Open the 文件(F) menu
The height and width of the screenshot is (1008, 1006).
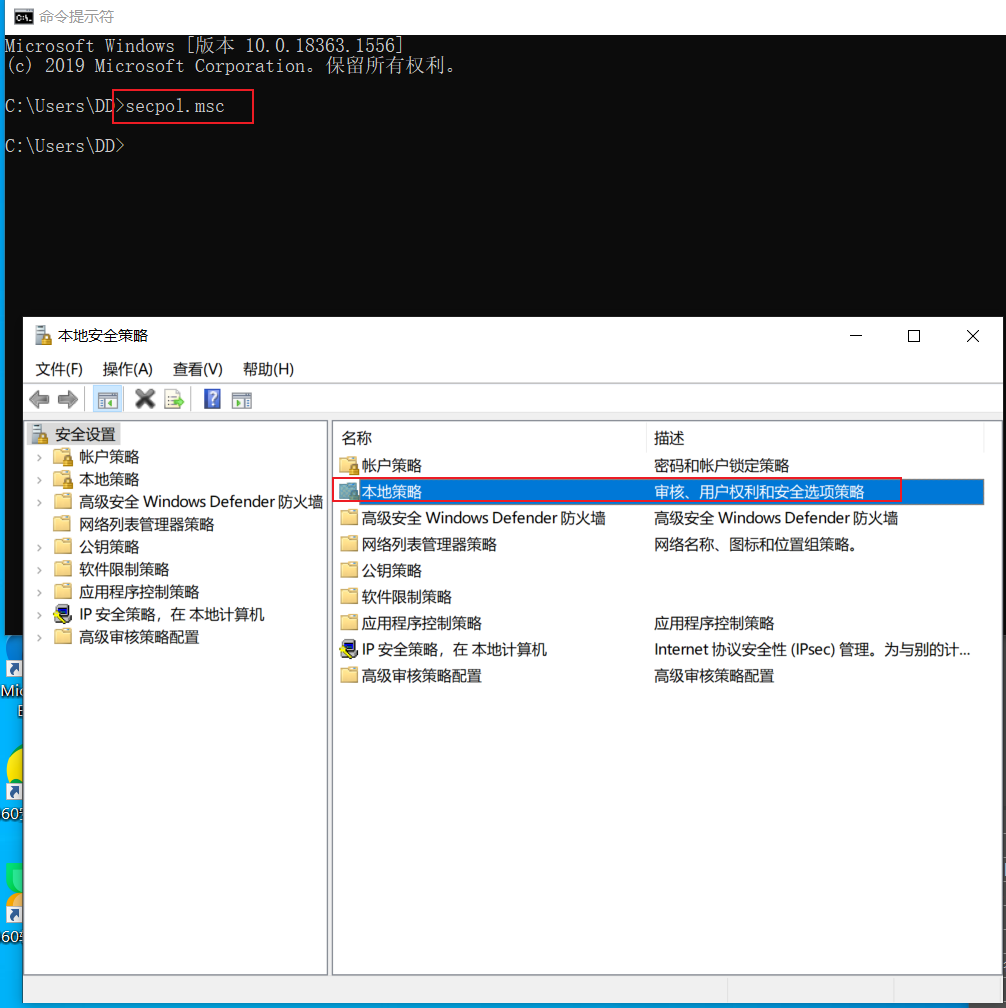pos(59,370)
